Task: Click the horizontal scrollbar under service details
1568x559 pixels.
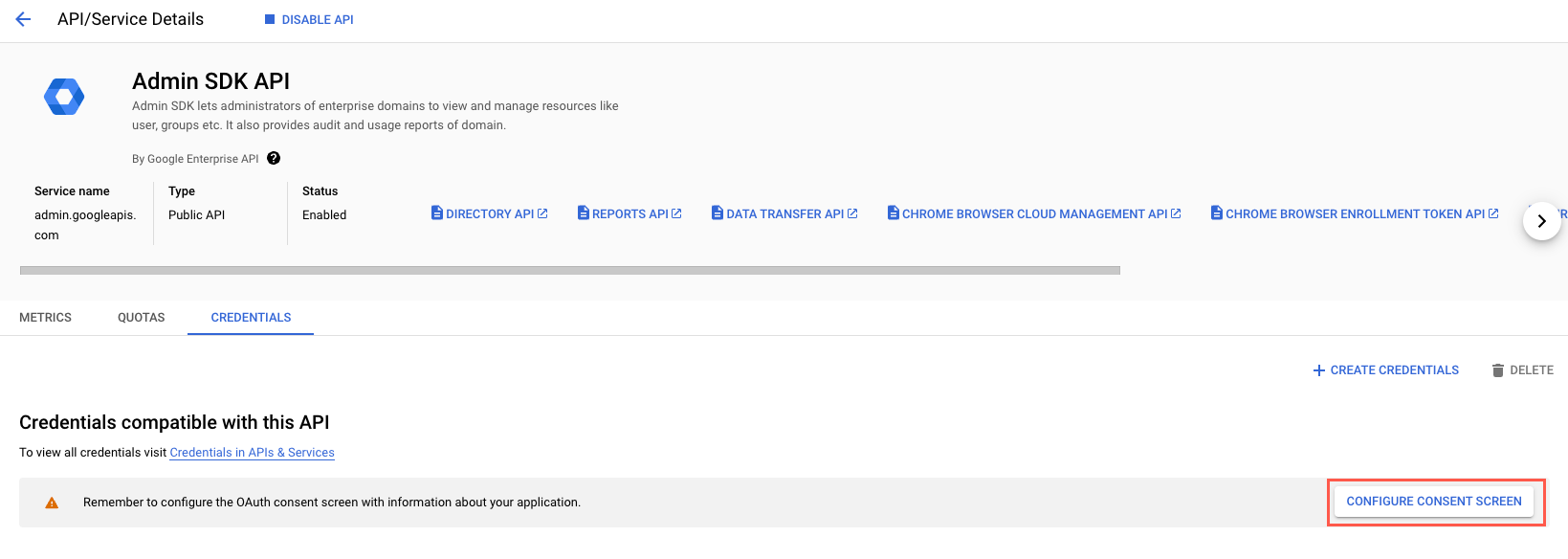Action: pyautogui.click(x=569, y=271)
